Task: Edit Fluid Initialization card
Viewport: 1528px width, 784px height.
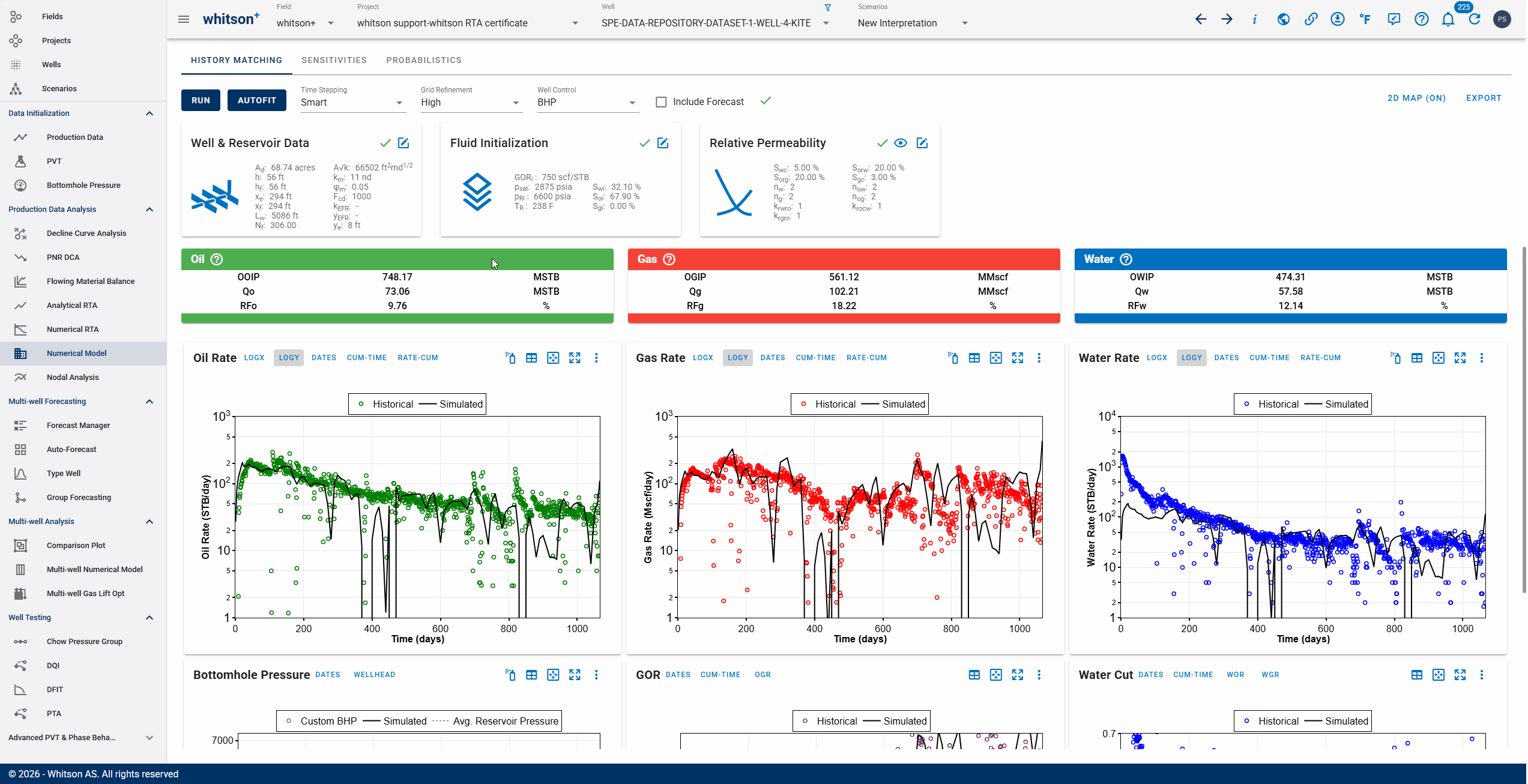Action: (x=663, y=143)
